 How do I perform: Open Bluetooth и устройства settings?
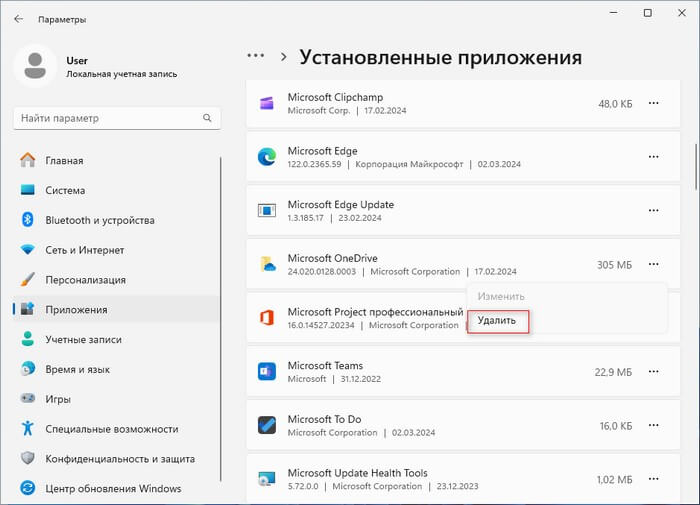click(x=99, y=220)
